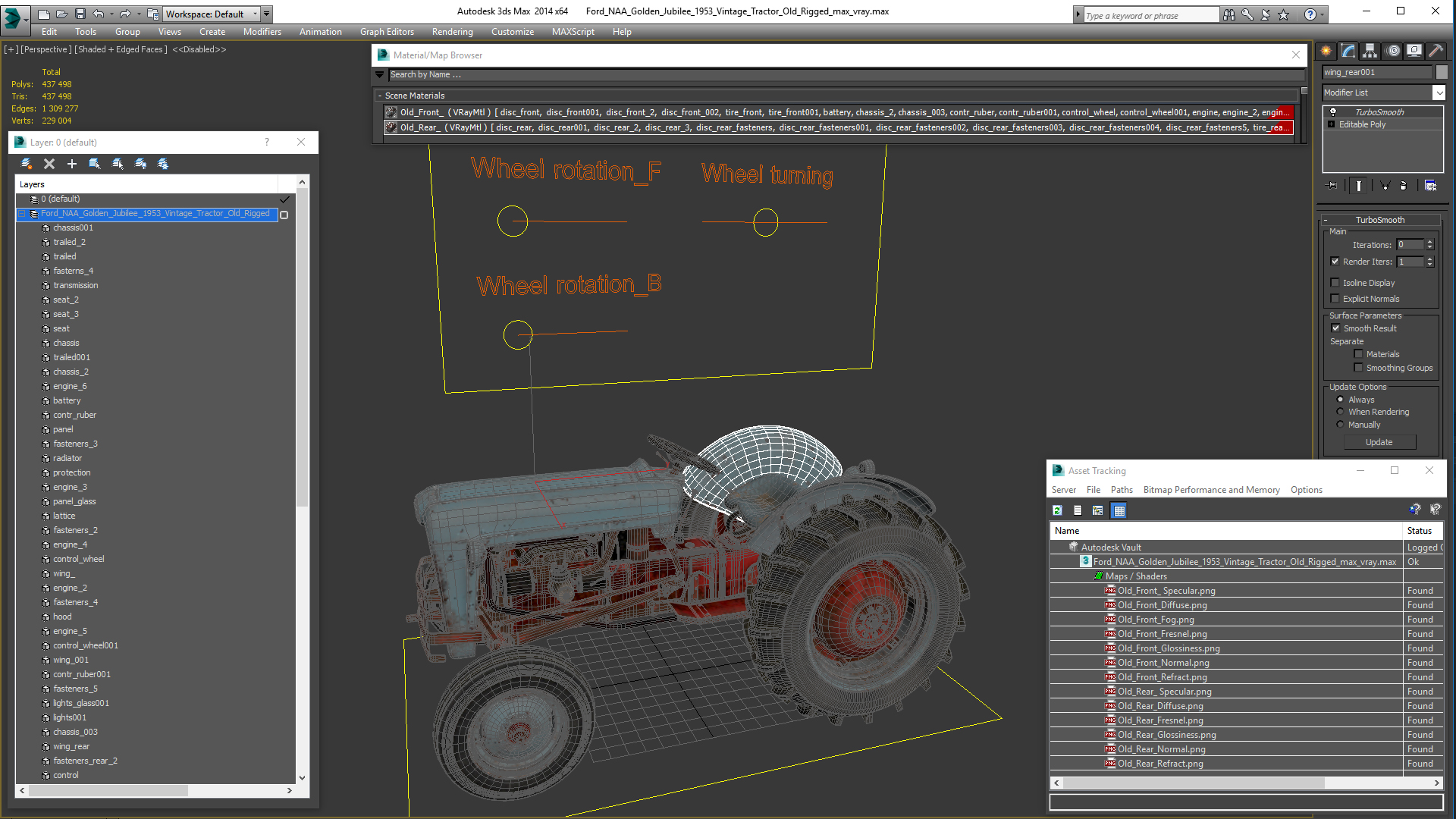
Task: Click the Save File floppy icon
Action: 79,14
